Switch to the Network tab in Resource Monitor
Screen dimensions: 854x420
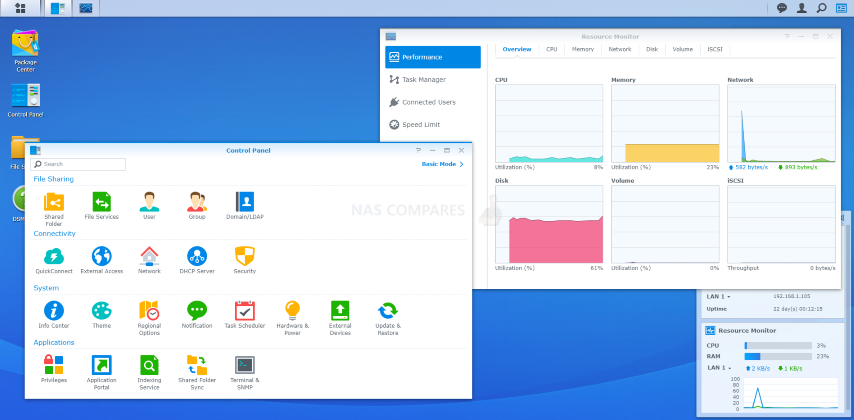620,49
